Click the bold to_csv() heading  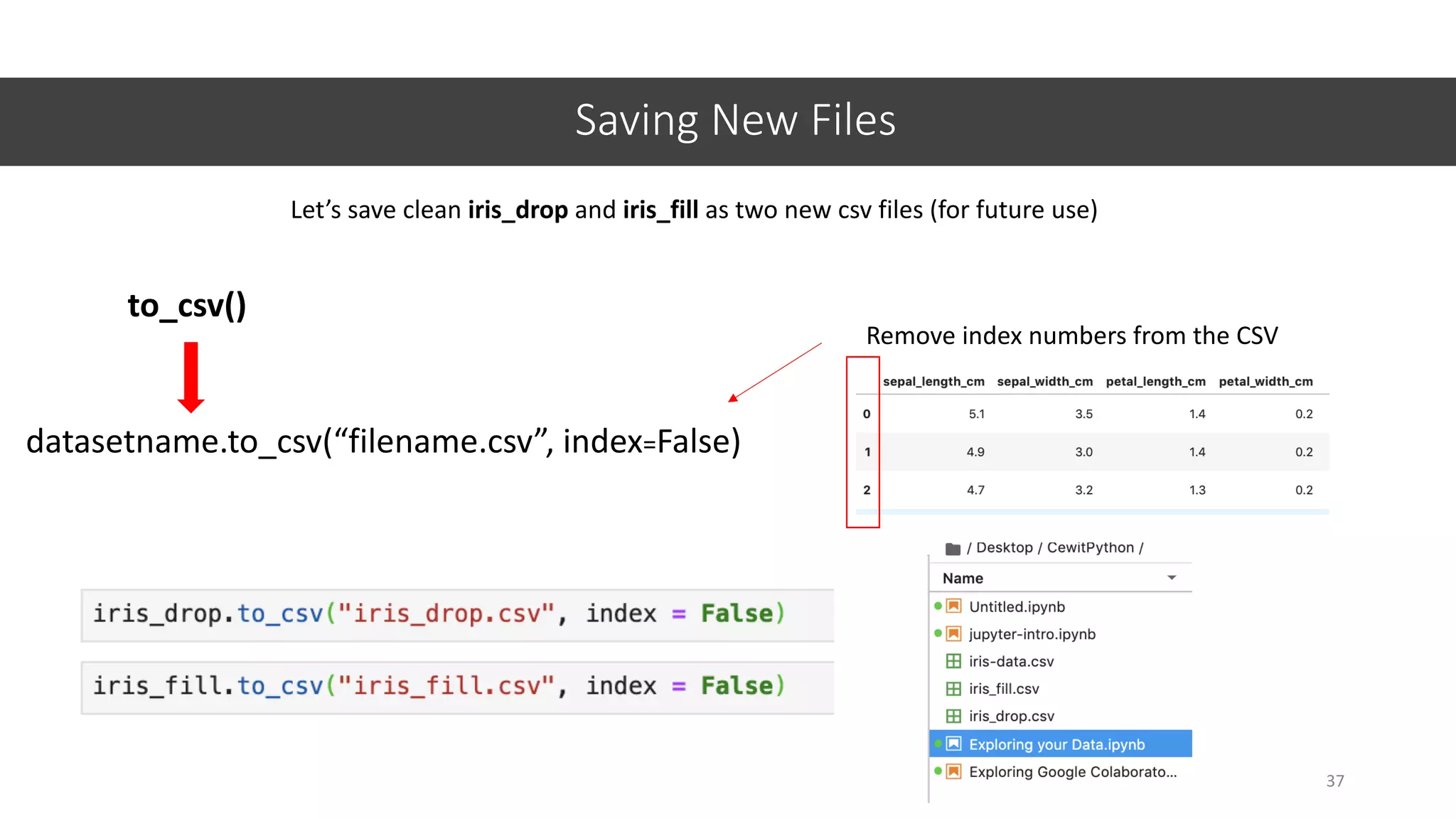point(187,306)
